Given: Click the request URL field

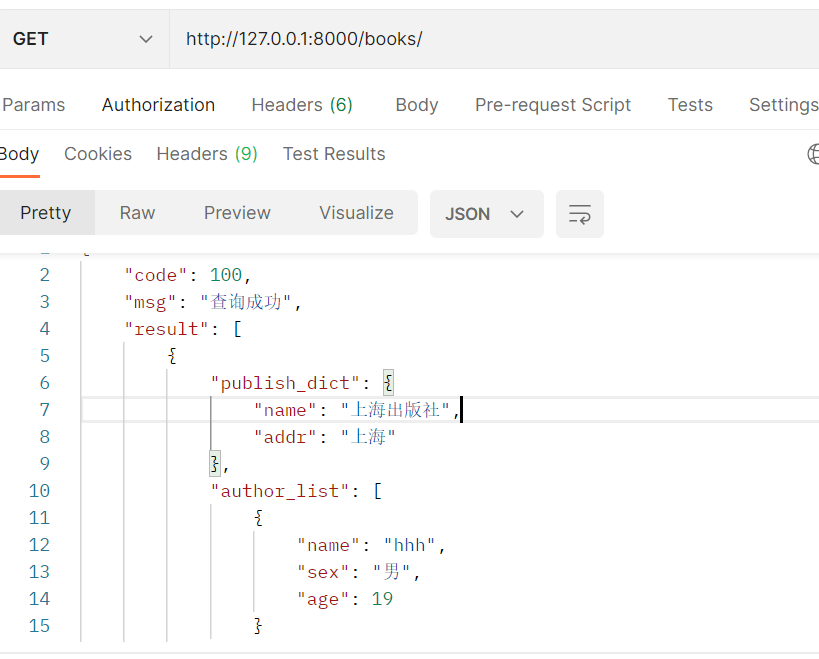Looking at the screenshot, I should (x=490, y=39).
